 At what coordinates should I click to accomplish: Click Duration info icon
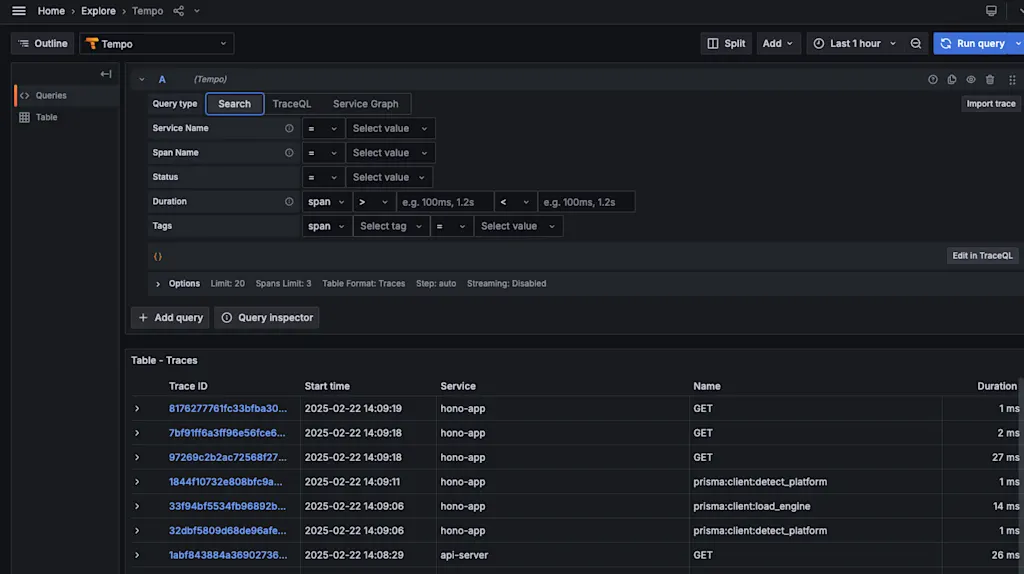click(x=289, y=201)
